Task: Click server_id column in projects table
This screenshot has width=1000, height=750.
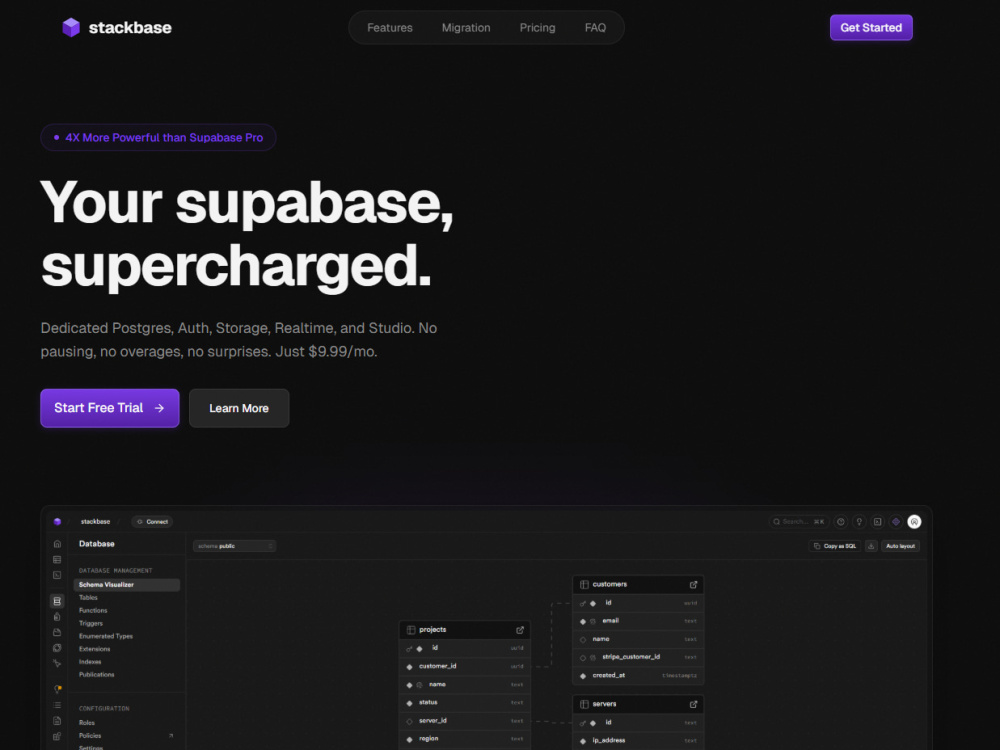Action: pos(465,721)
